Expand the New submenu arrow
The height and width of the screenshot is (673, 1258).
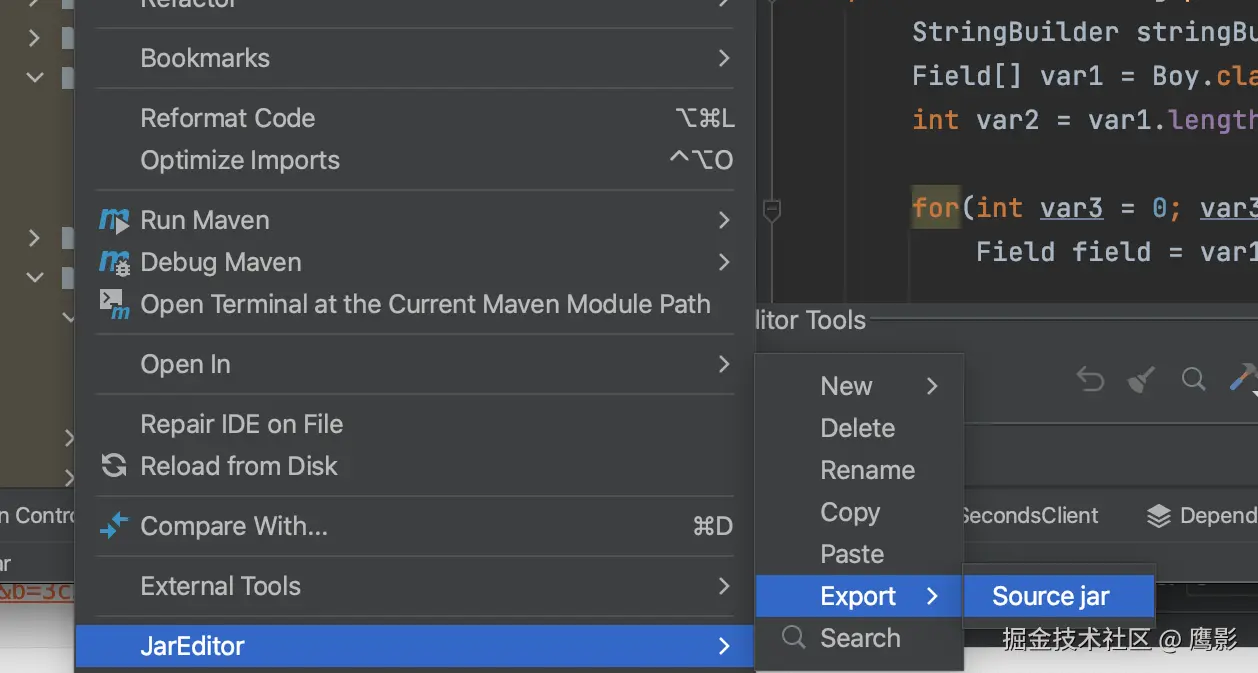[x=932, y=386]
